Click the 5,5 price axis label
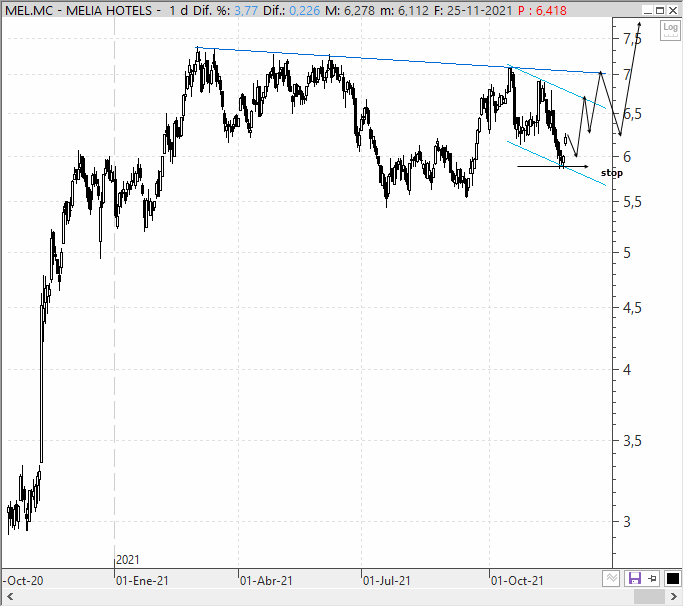This screenshot has width=684, height=607. click(632, 202)
